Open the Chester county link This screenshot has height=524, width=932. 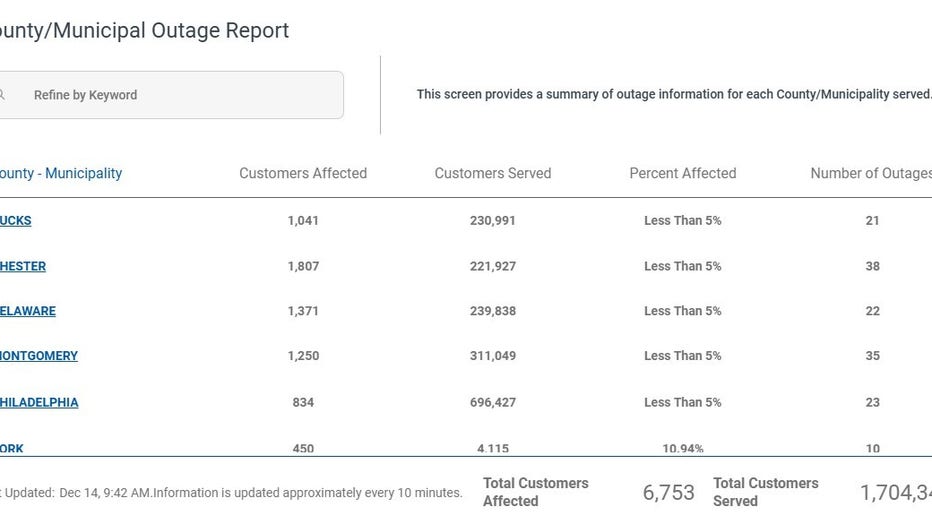tap(23, 266)
